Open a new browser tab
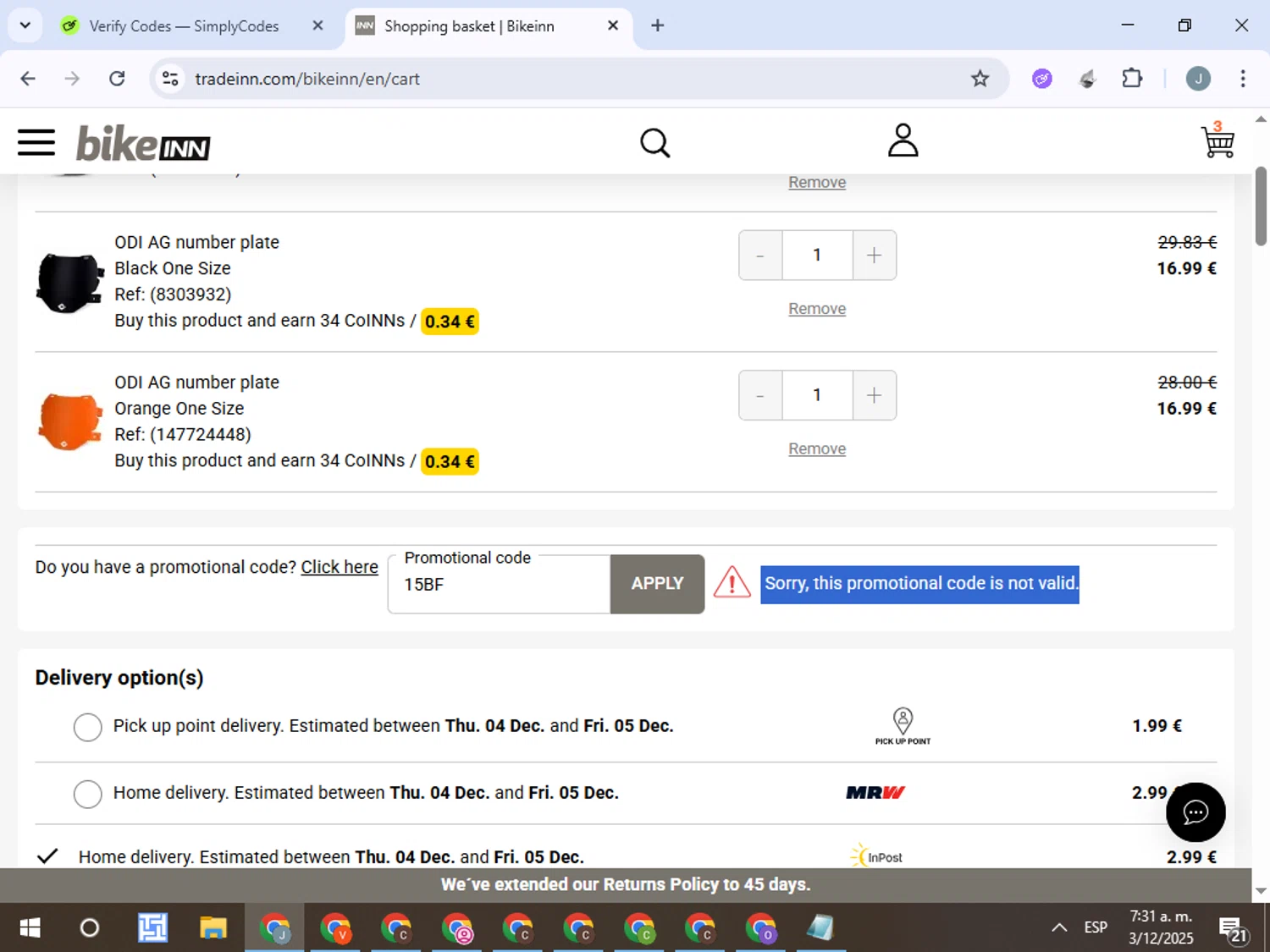1270x952 pixels. [658, 25]
